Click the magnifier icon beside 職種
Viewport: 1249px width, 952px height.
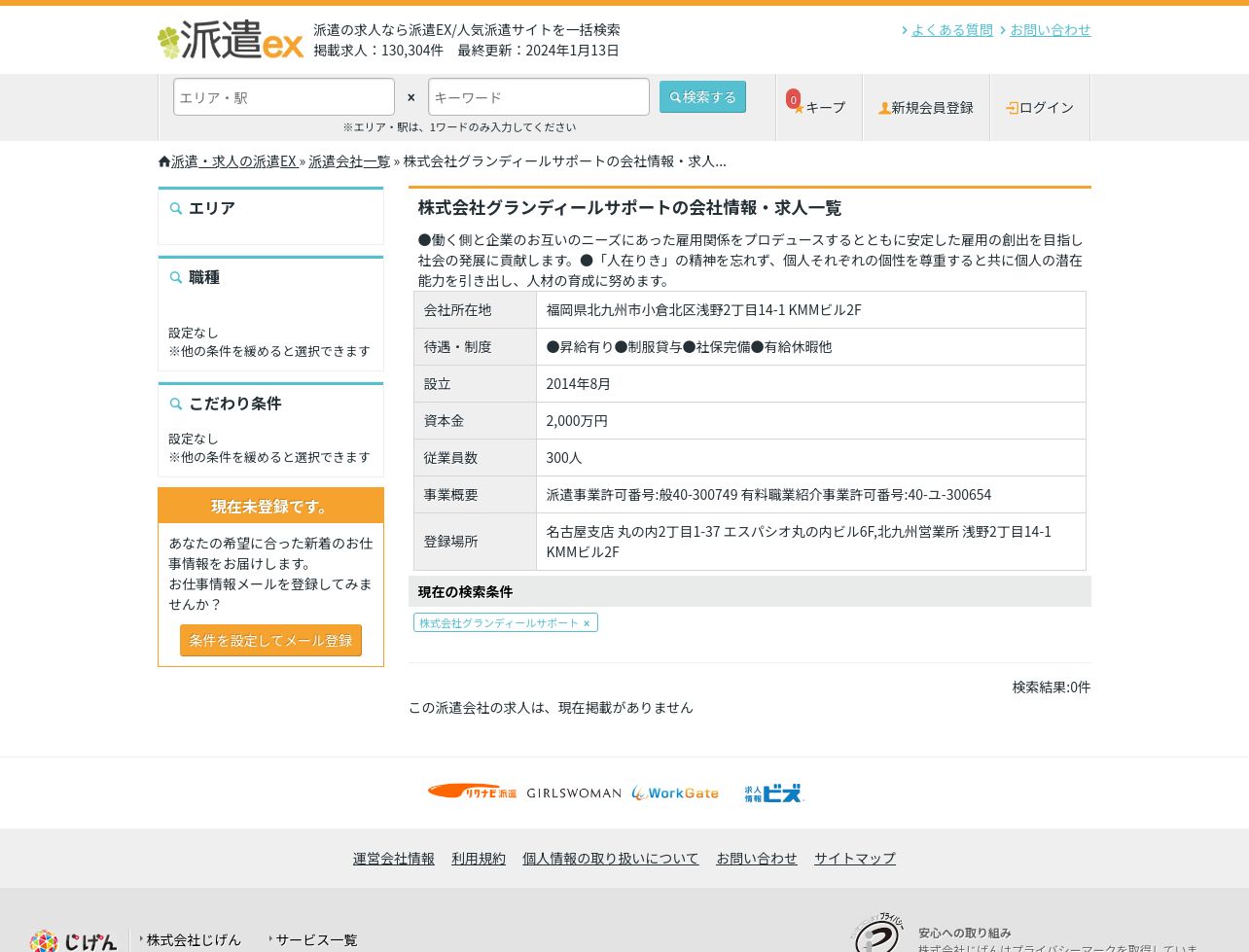pos(176,277)
